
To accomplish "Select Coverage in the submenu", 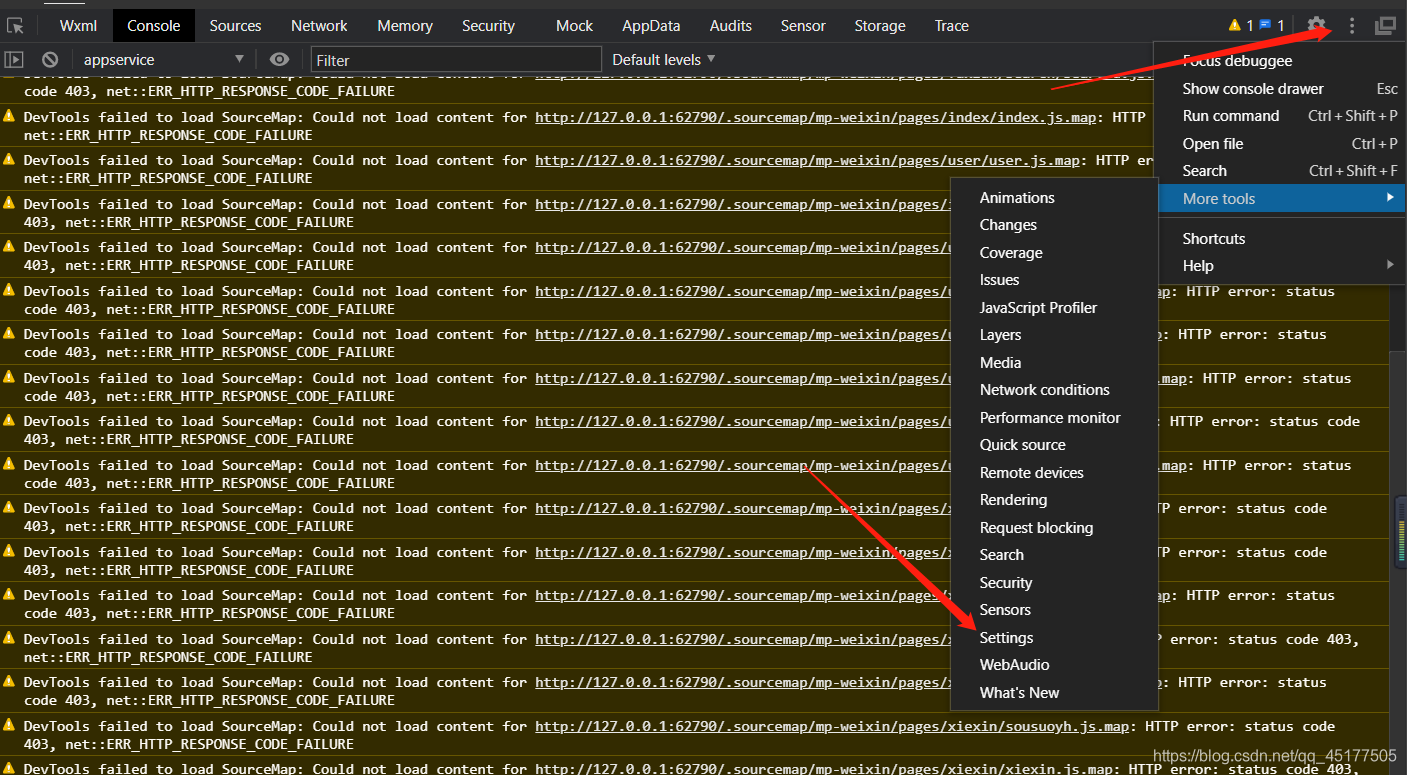I will pyautogui.click(x=1054, y=253).
